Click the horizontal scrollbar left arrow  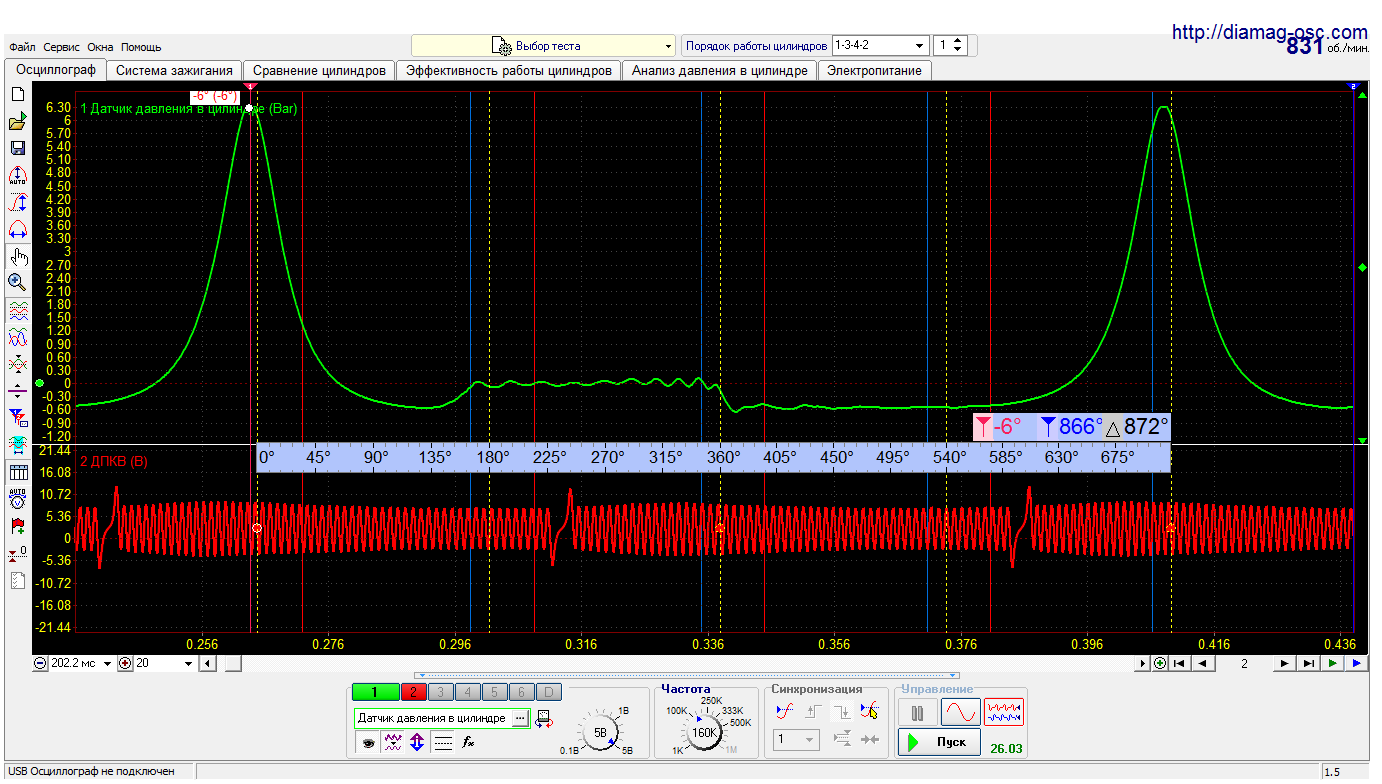point(207,663)
